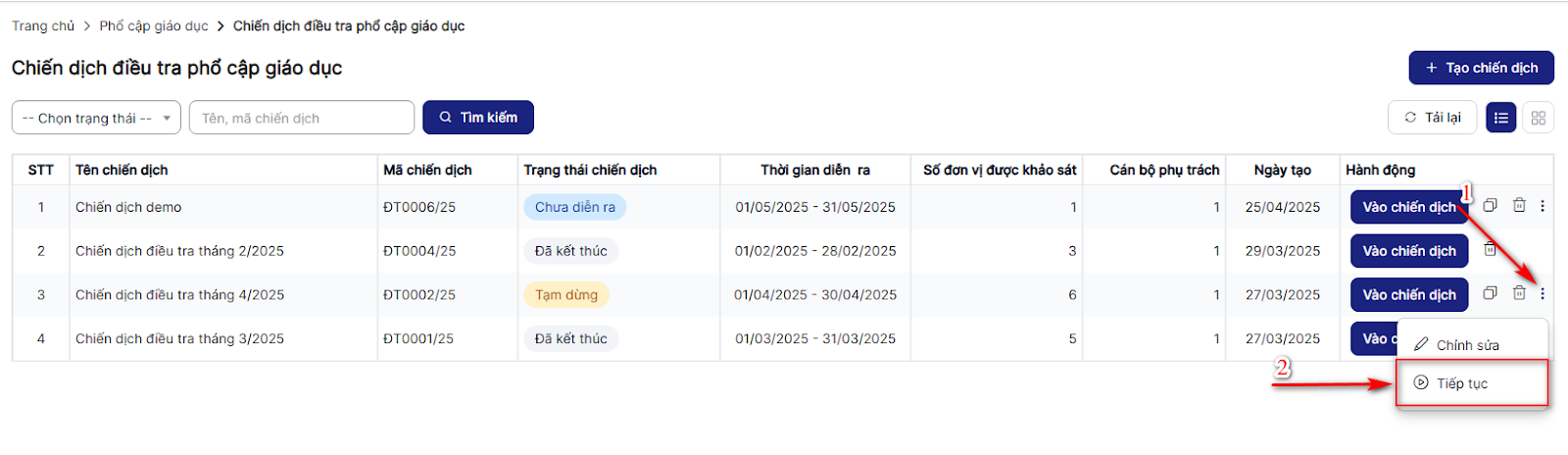
Task: Delete the Chiến dịch demo row
Action: pos(1519,206)
